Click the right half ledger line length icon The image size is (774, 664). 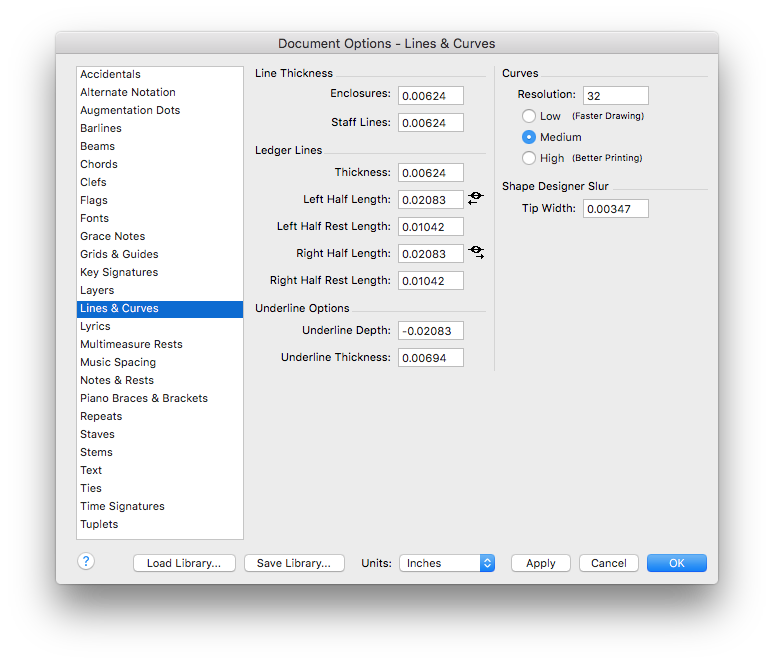476,252
